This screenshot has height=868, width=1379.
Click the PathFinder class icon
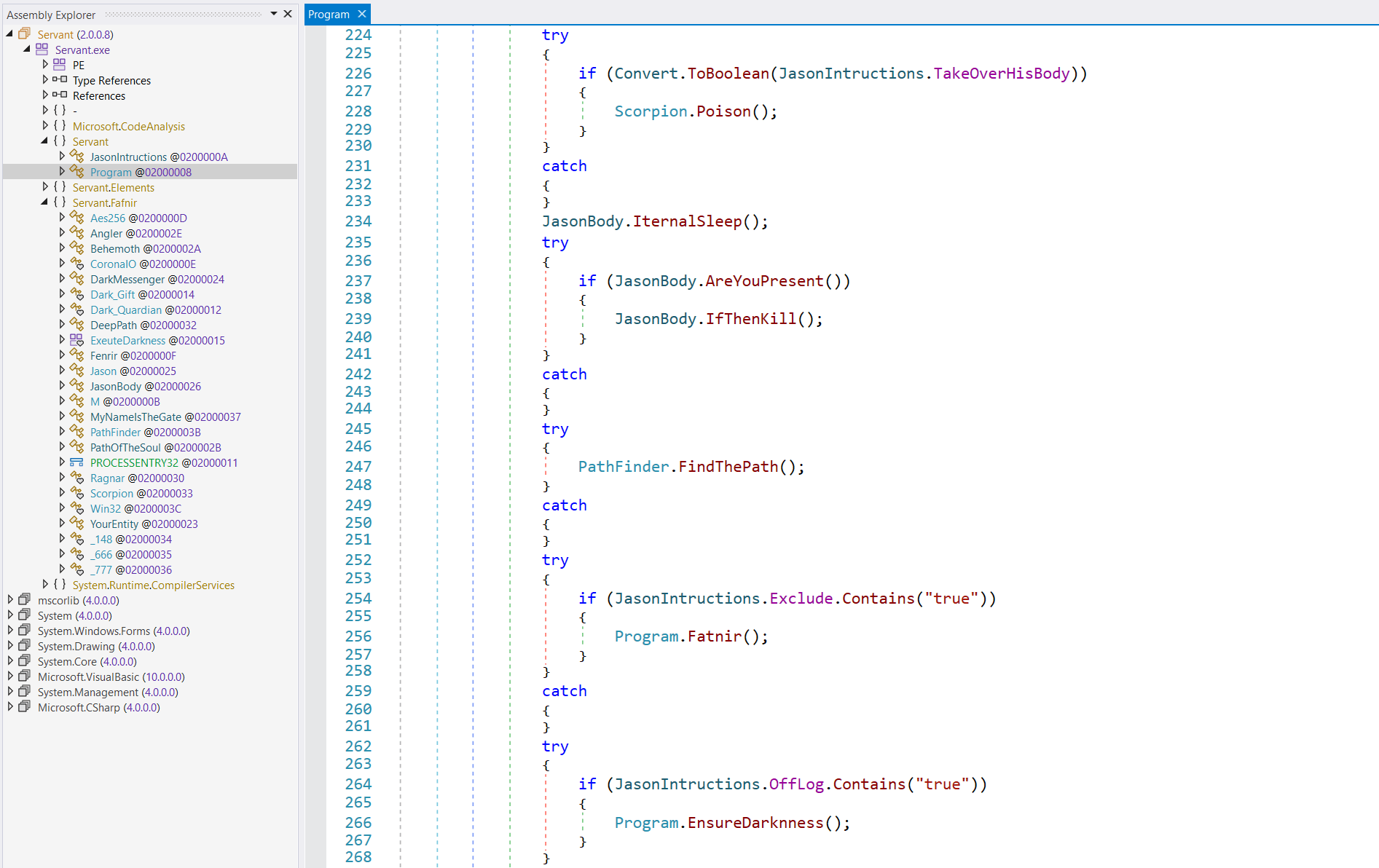coord(76,431)
